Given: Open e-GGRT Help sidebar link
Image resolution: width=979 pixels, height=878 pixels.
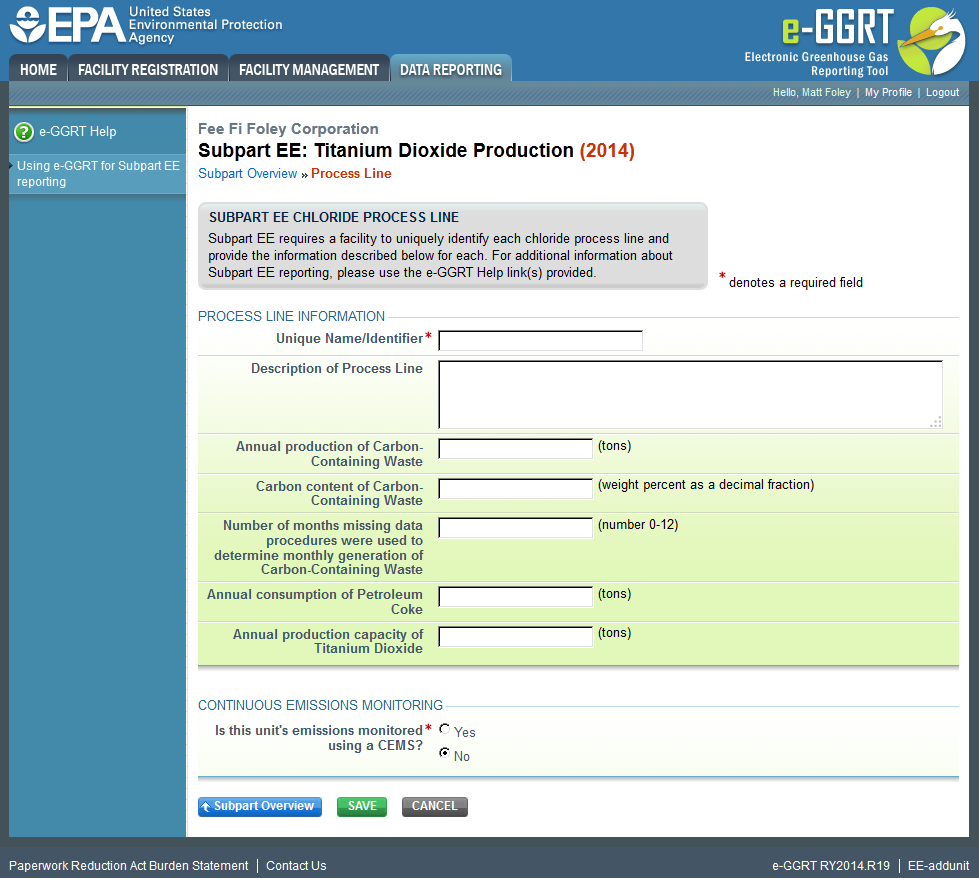Looking at the screenshot, I should pyautogui.click(x=77, y=132).
